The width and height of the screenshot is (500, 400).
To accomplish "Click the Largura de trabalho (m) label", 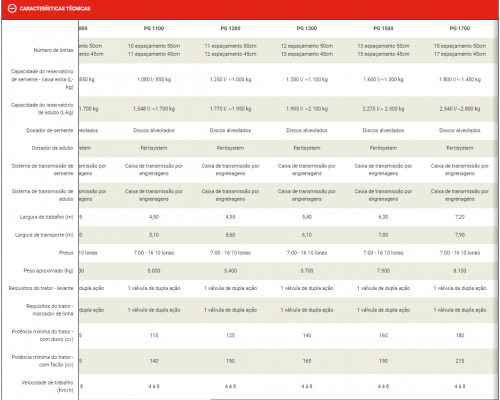I will point(46,217).
